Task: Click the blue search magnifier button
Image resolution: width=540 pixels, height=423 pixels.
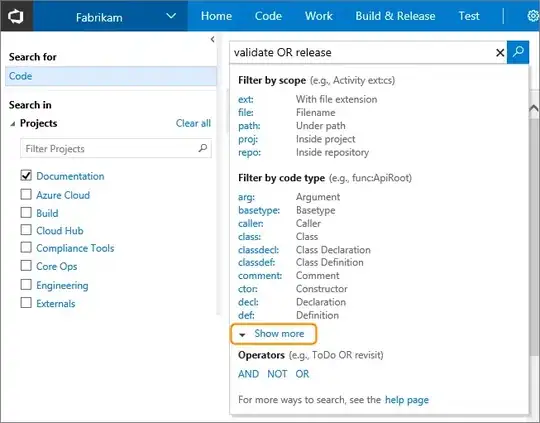Action: pyautogui.click(x=518, y=52)
